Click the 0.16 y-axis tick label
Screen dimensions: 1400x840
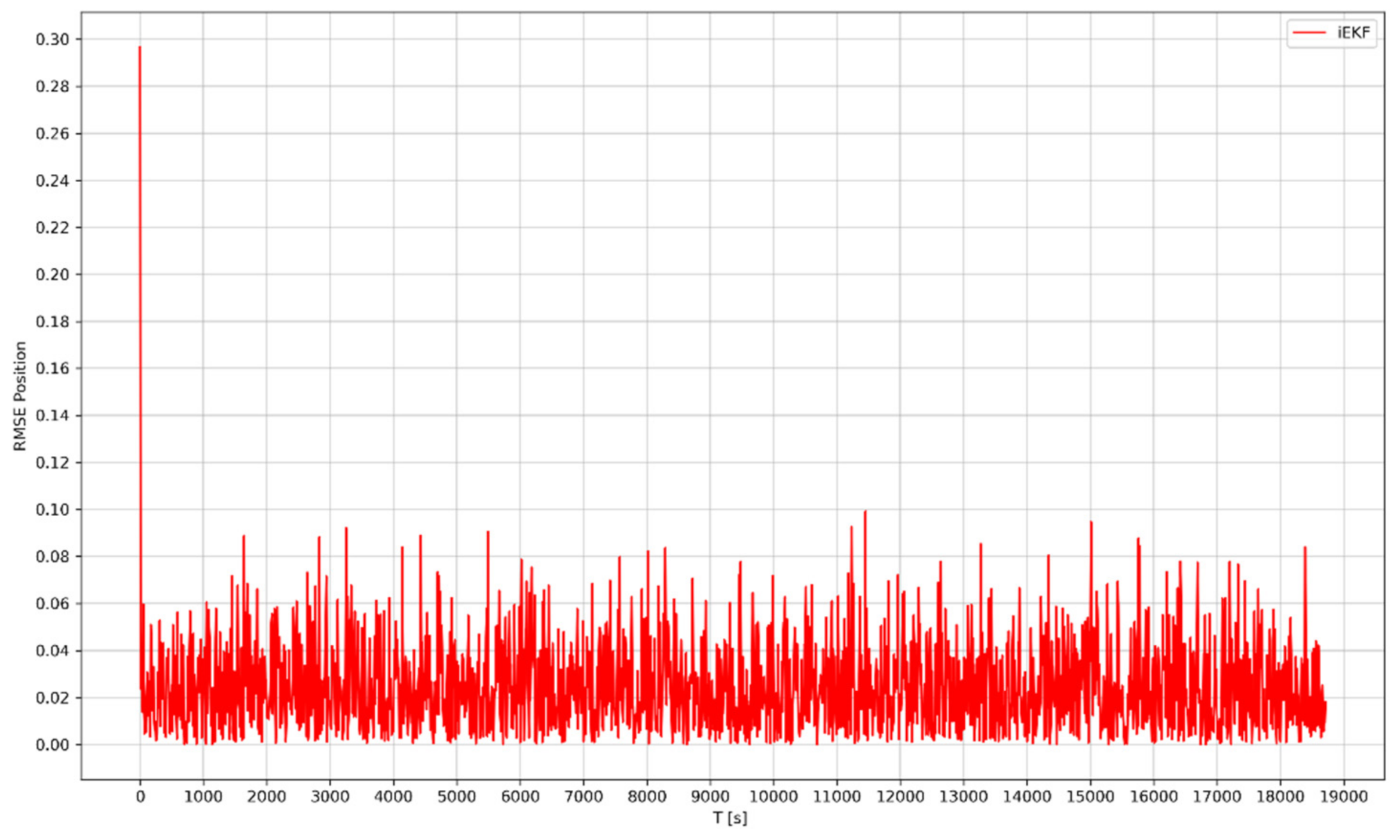point(53,369)
